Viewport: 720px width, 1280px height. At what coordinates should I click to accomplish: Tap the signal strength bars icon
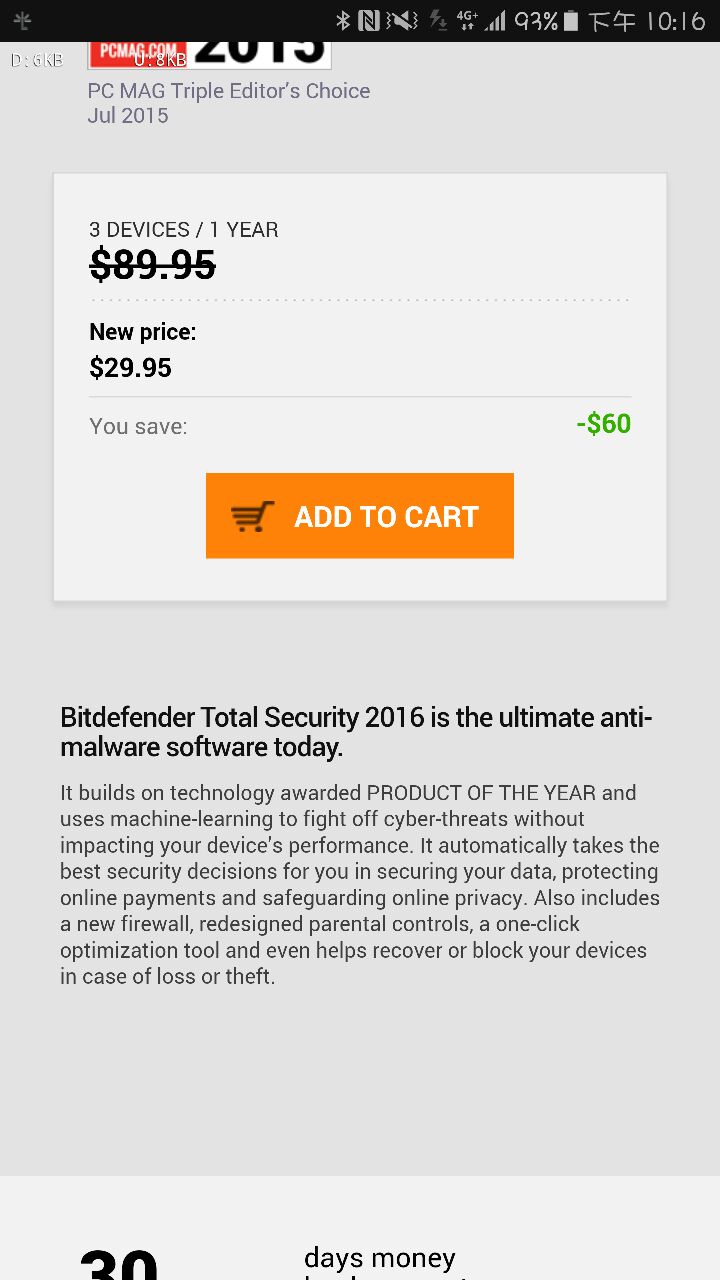pos(495,20)
